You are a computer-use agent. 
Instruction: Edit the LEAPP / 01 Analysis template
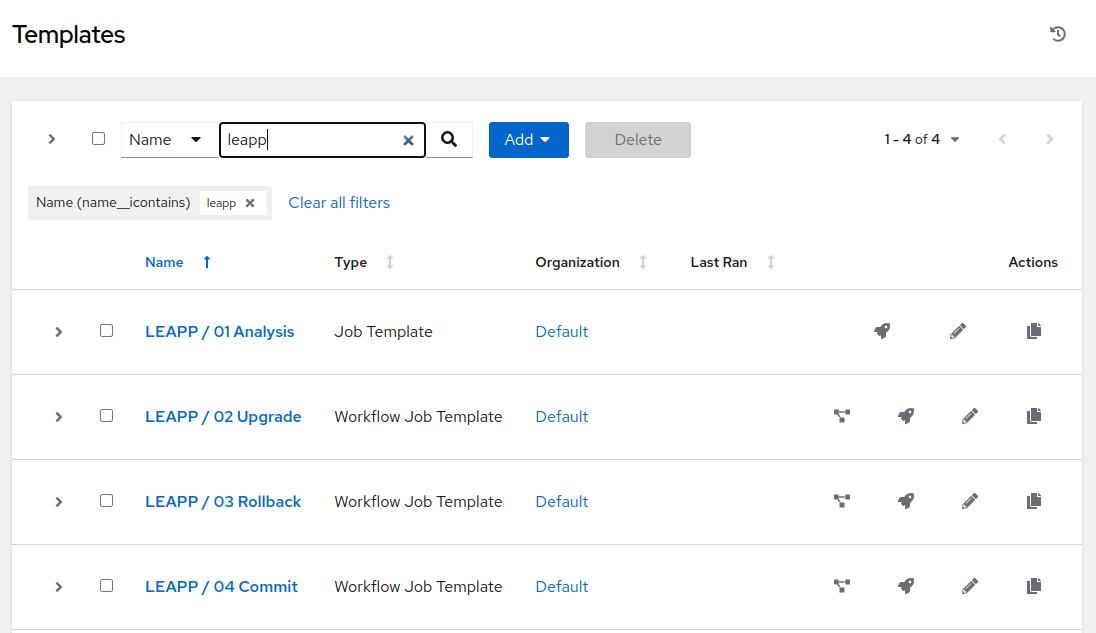[x=958, y=331]
